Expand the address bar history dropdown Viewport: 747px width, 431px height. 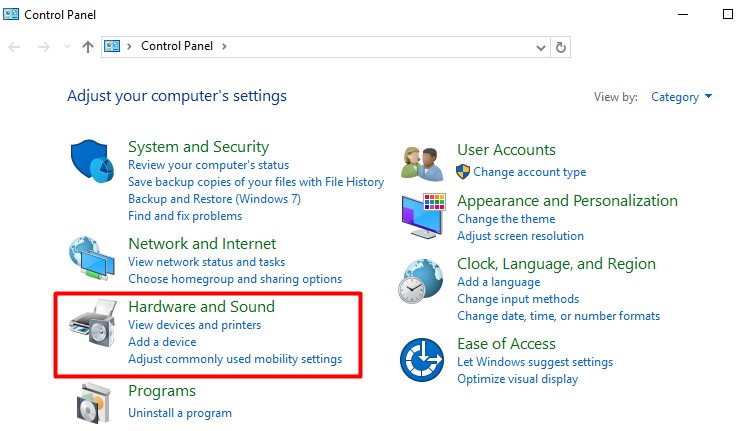[541, 47]
